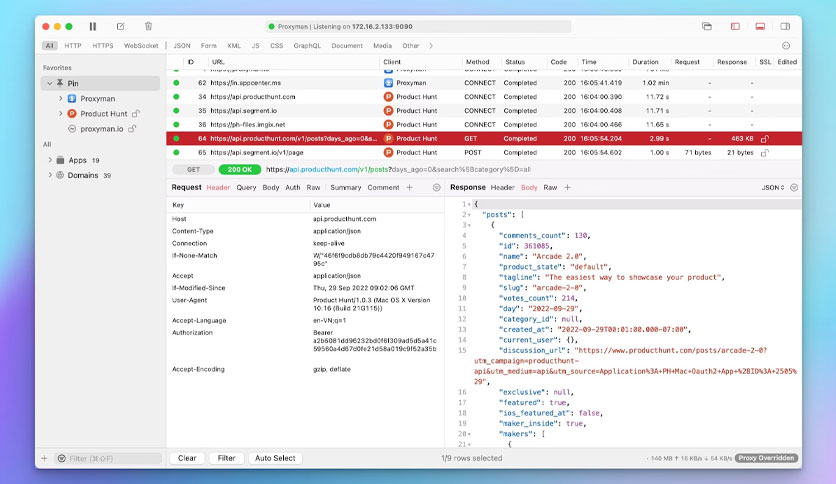Select the HTTPS filter
The height and width of the screenshot is (484, 836).
point(103,46)
